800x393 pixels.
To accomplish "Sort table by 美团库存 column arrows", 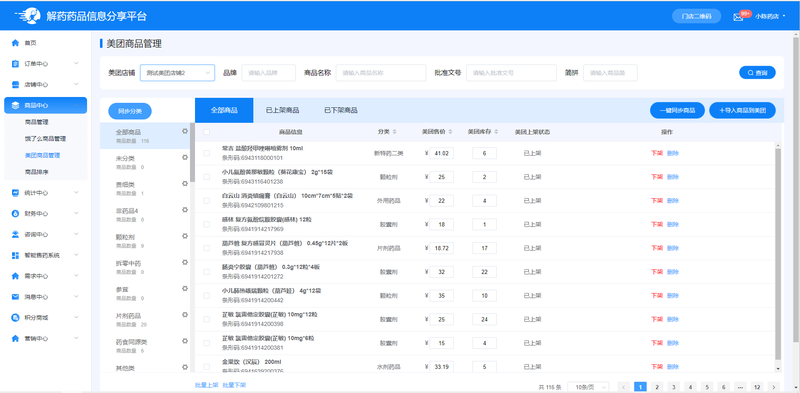I will [496, 132].
